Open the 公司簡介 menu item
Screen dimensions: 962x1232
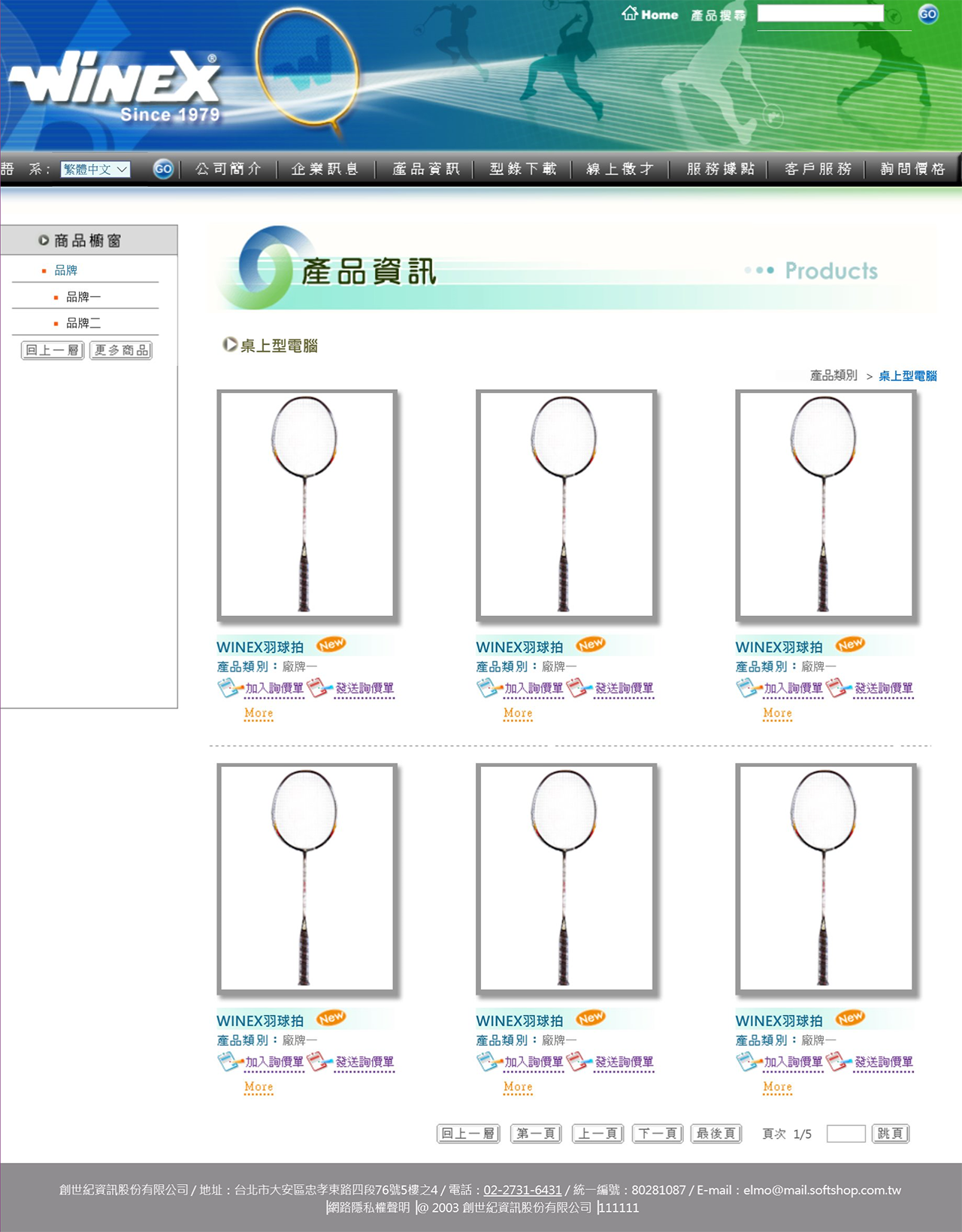[228, 169]
